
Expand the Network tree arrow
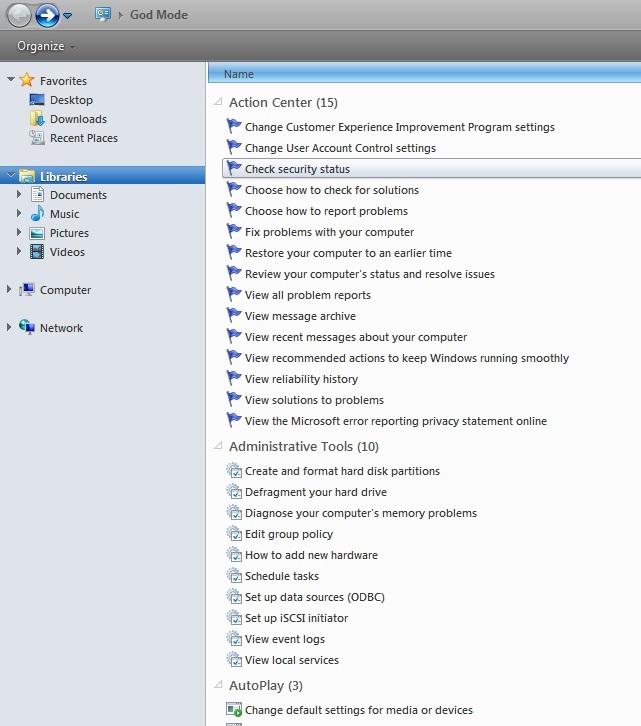[x=9, y=327]
